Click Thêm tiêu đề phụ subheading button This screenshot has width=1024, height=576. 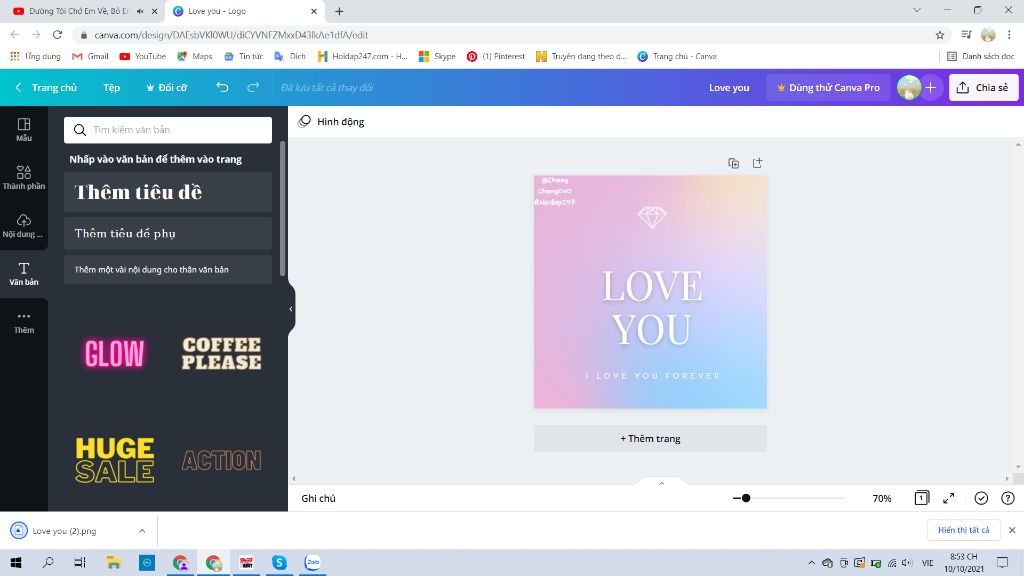168,233
